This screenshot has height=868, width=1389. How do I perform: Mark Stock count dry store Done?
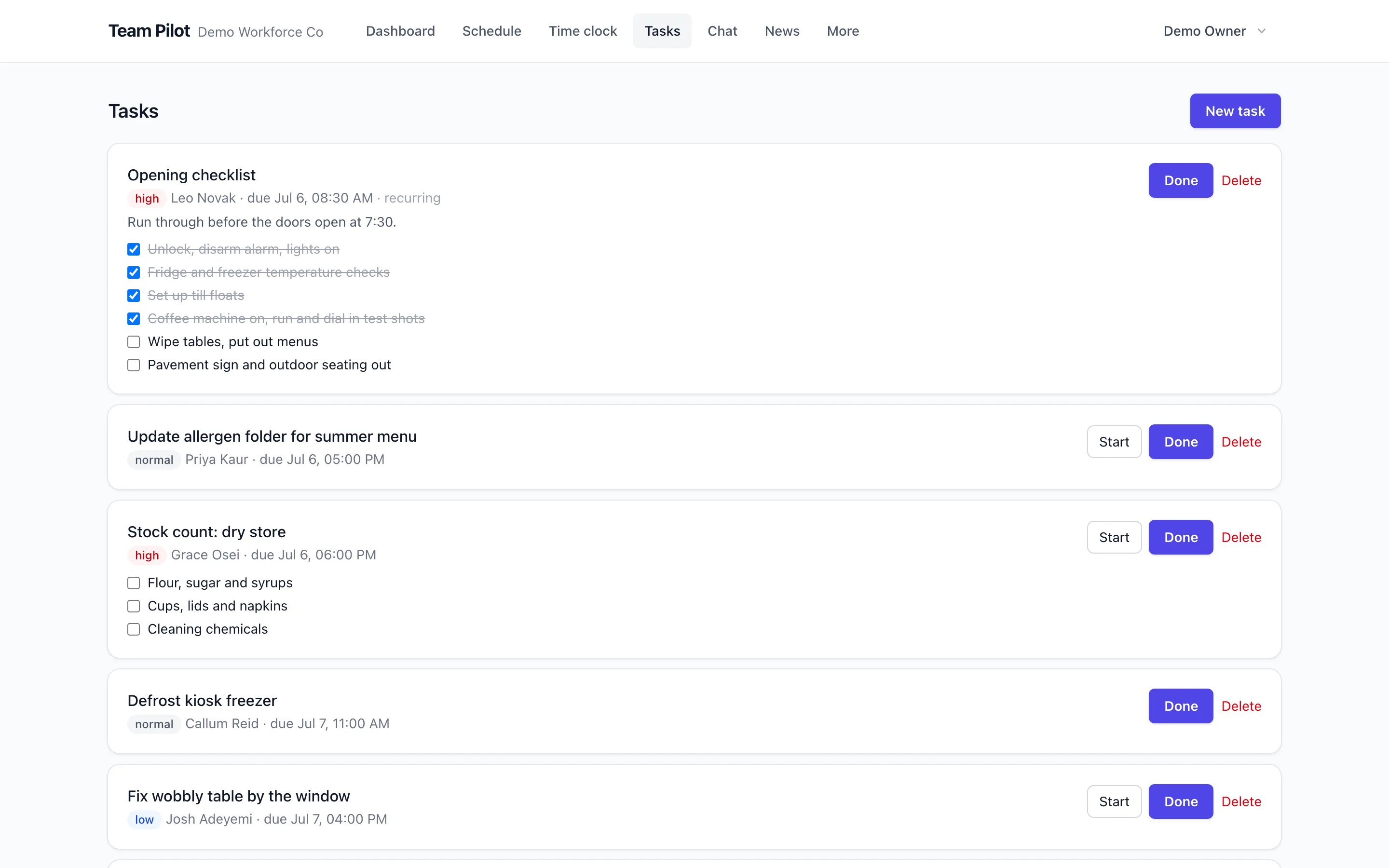(1181, 537)
